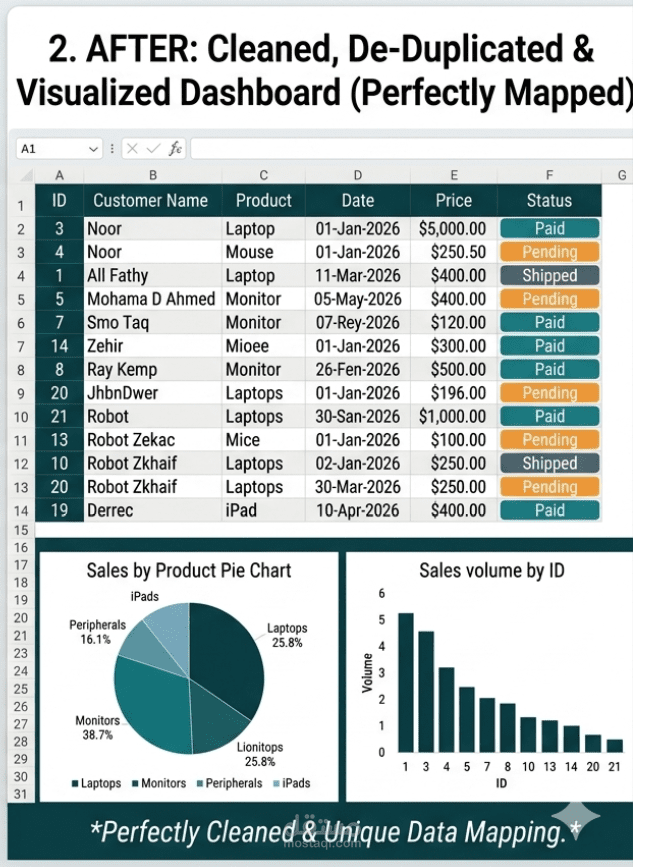This screenshot has height=867, width=645.
Task: Click the Paid badge for Smo Taq
Action: point(549,322)
